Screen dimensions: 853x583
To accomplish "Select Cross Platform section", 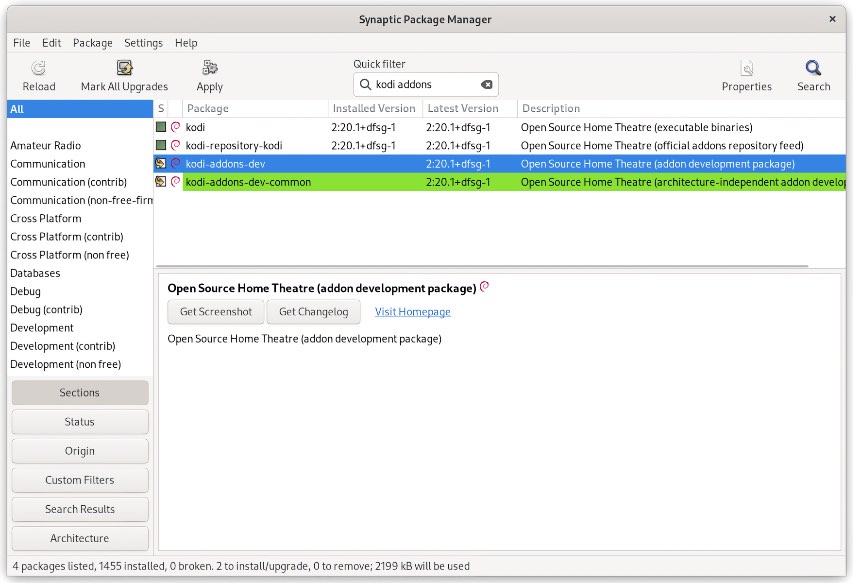I will click(x=80, y=218).
